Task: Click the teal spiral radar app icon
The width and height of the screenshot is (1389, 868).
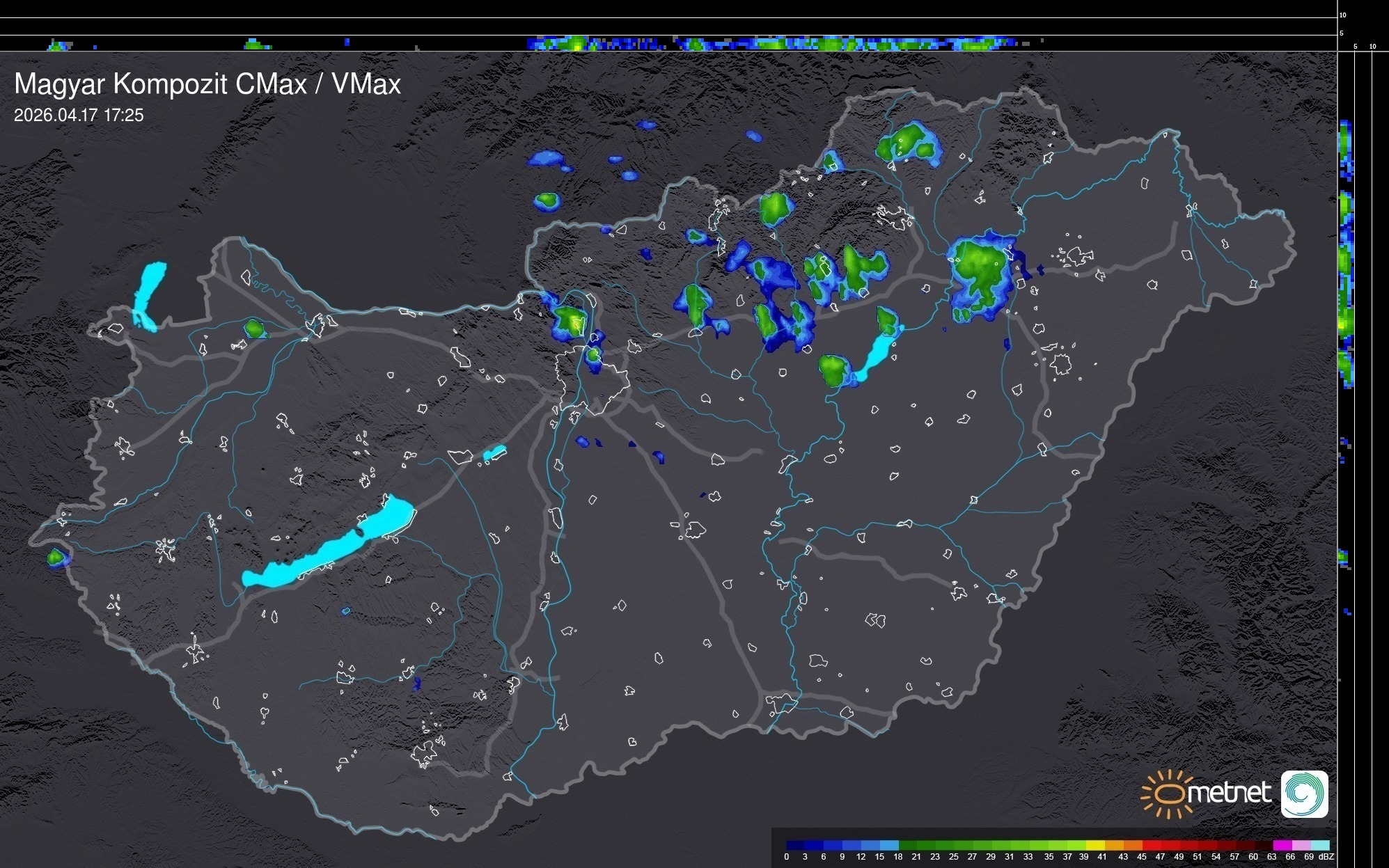Action: (1304, 794)
